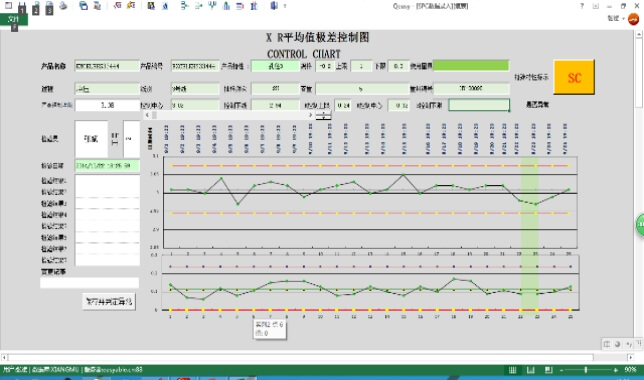
Task: Click the 产品名称 input field
Action: (107, 66)
